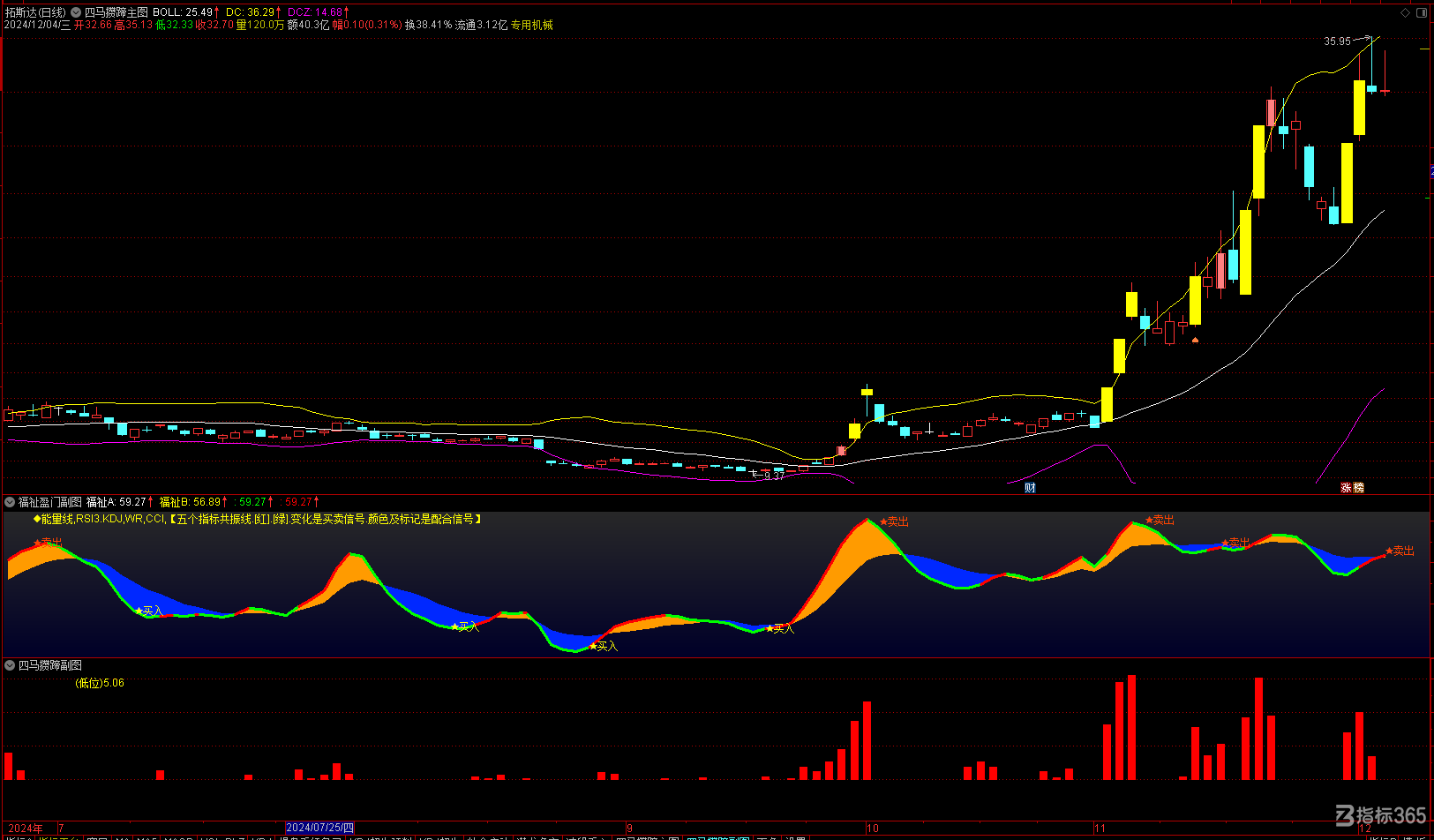The width and height of the screenshot is (1434, 840).
Task: Click the DC: 36.29 value
Action: pyautogui.click(x=250, y=12)
